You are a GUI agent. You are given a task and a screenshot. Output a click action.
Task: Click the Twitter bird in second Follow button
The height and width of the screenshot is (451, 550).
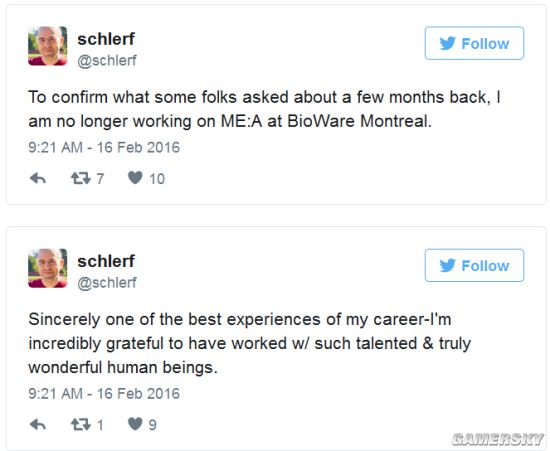tap(448, 265)
